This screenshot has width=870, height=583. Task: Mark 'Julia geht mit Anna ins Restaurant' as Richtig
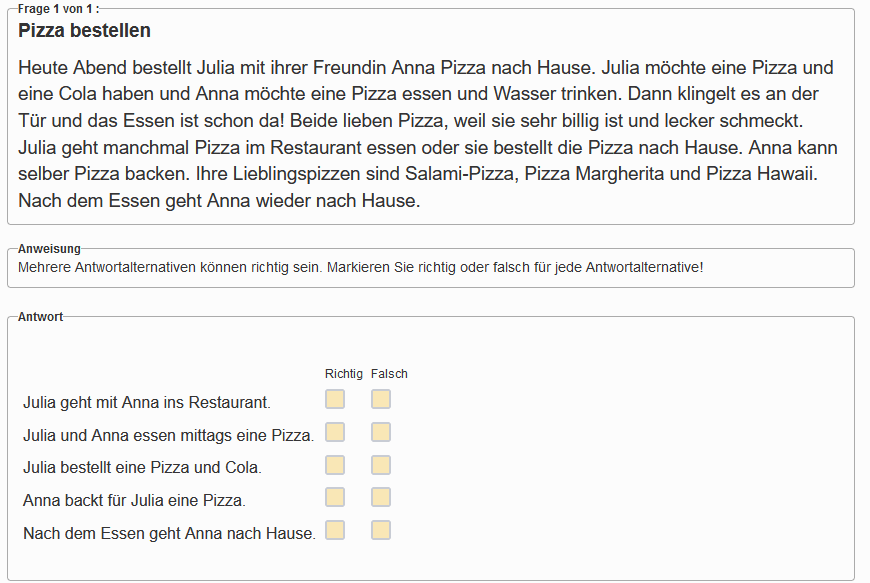(x=335, y=399)
